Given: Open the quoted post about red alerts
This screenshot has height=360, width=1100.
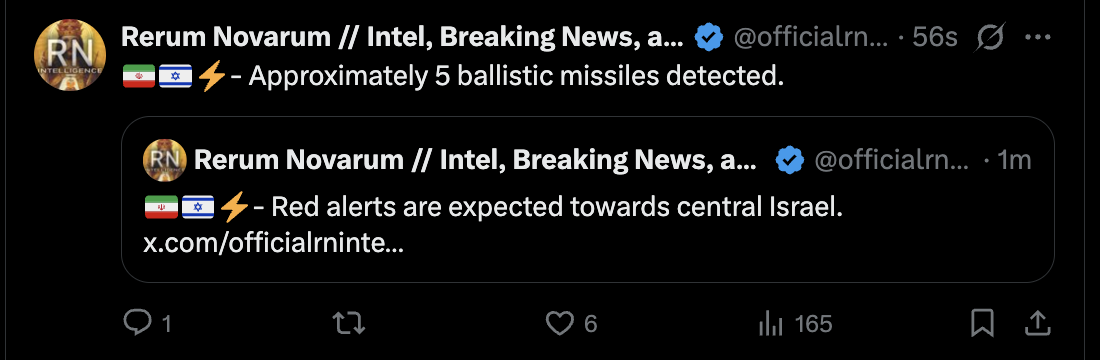Looking at the screenshot, I should (588, 199).
